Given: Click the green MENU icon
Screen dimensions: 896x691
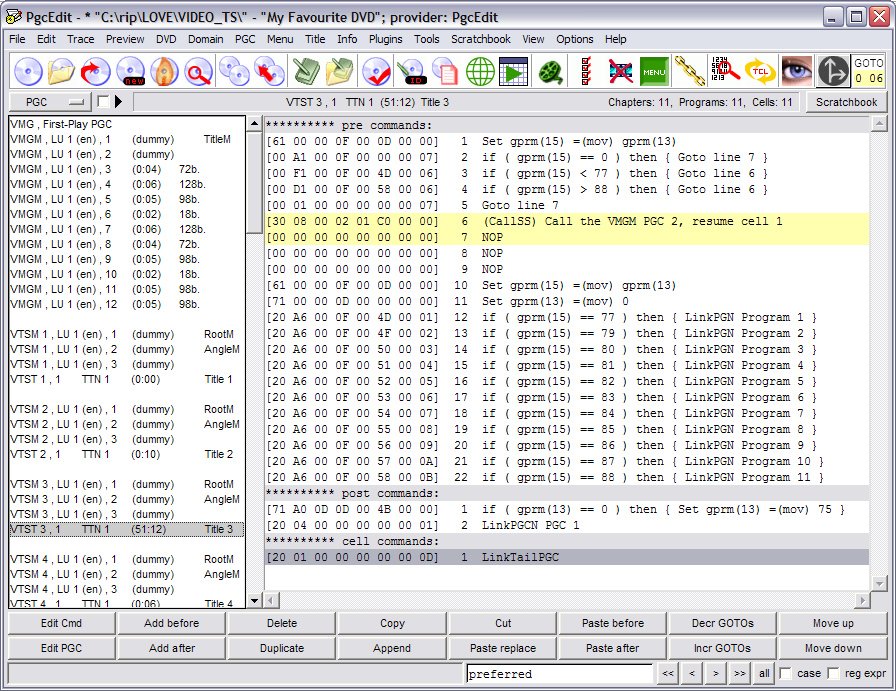Looking at the screenshot, I should tap(654, 71).
